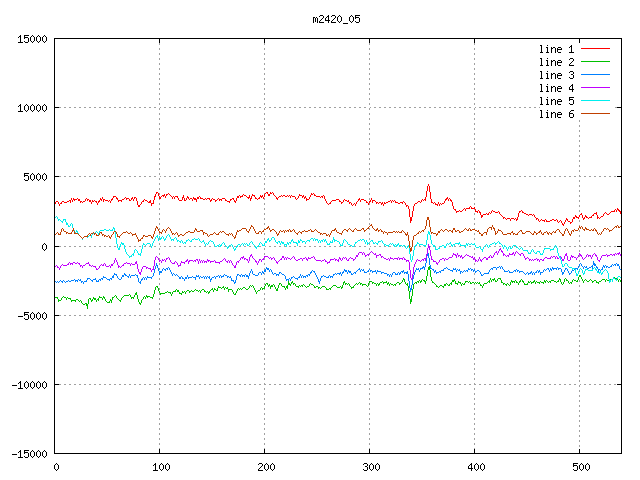Image resolution: width=640 pixels, height=480 pixels.
Task: Click the chart title m2420_05
Action: 337,19
